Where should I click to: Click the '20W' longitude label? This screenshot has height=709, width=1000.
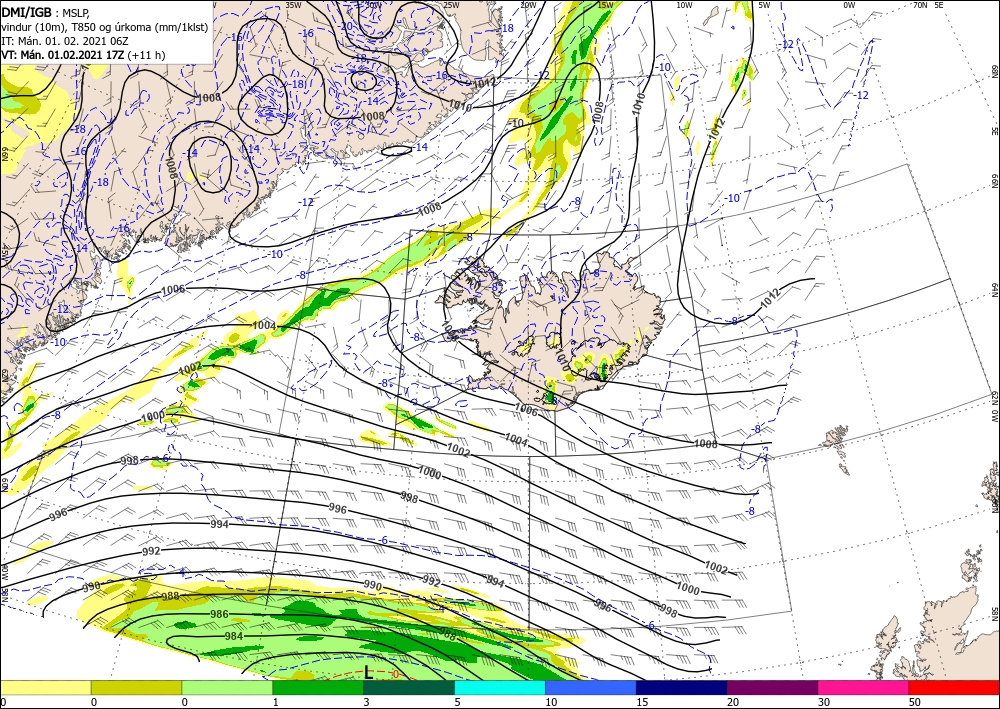[x=528, y=5]
